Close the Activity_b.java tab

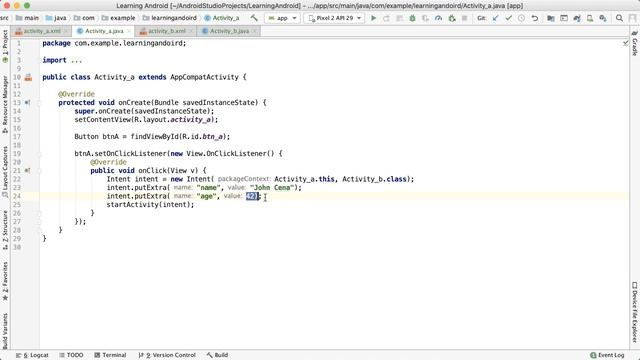tap(254, 31)
